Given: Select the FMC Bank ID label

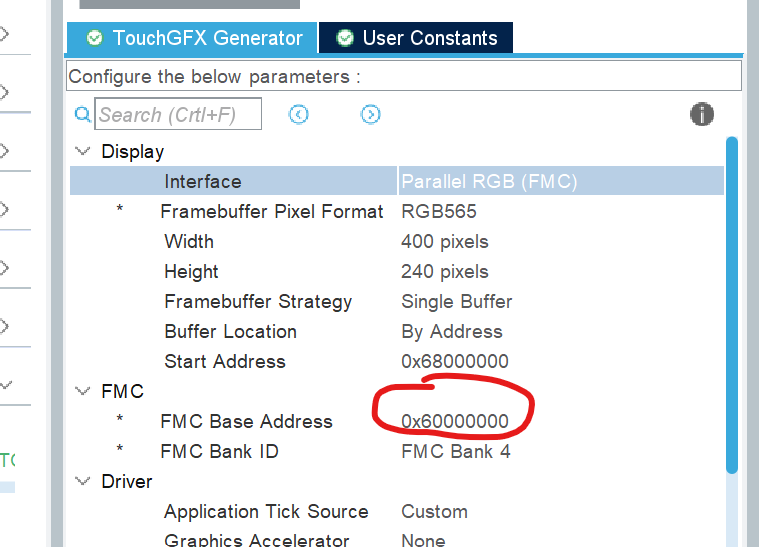Looking at the screenshot, I should [x=219, y=451].
